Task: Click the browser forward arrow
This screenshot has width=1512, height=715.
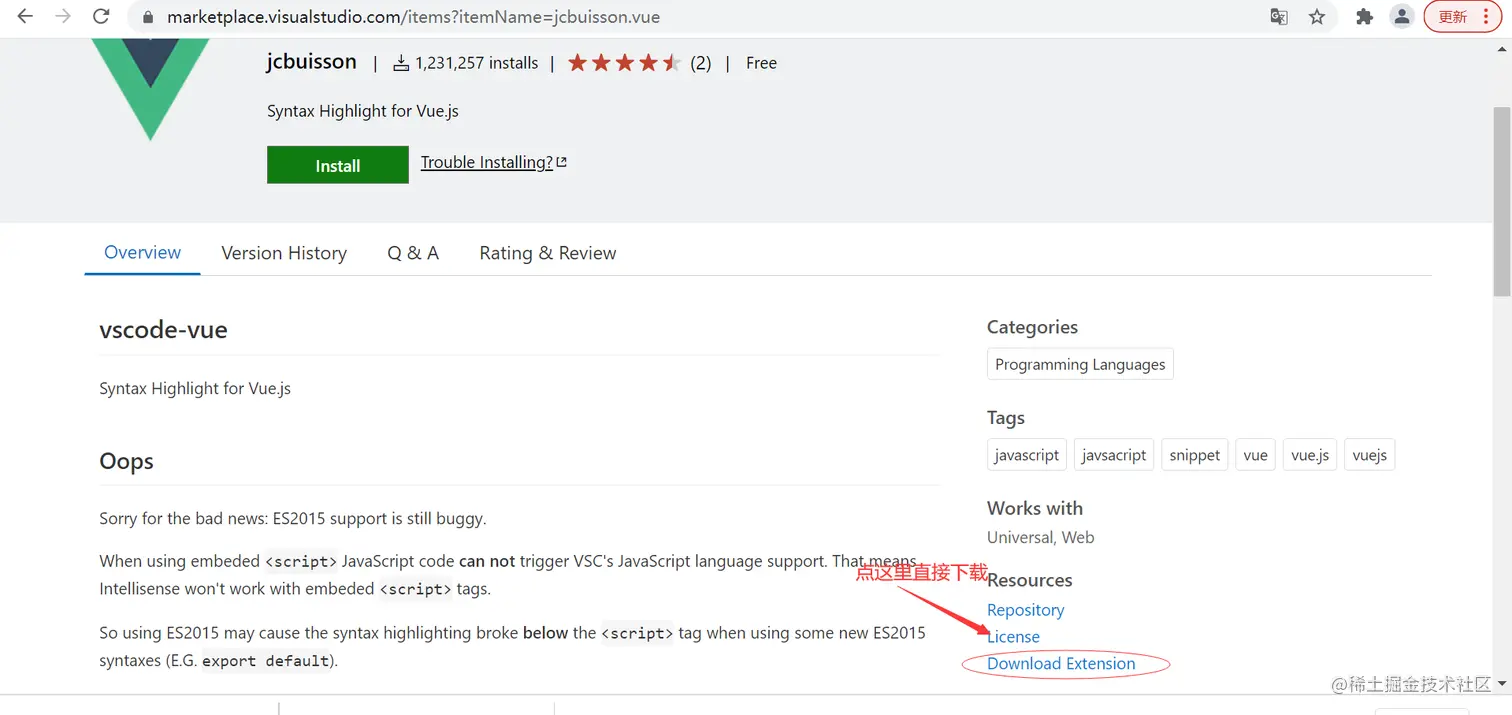Action: click(x=63, y=17)
